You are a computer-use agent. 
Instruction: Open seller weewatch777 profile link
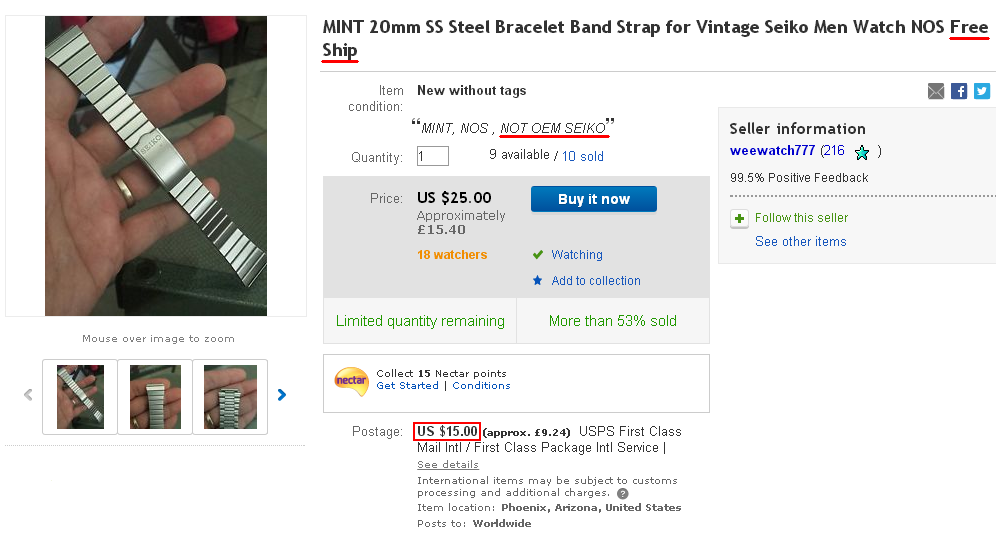(x=773, y=151)
